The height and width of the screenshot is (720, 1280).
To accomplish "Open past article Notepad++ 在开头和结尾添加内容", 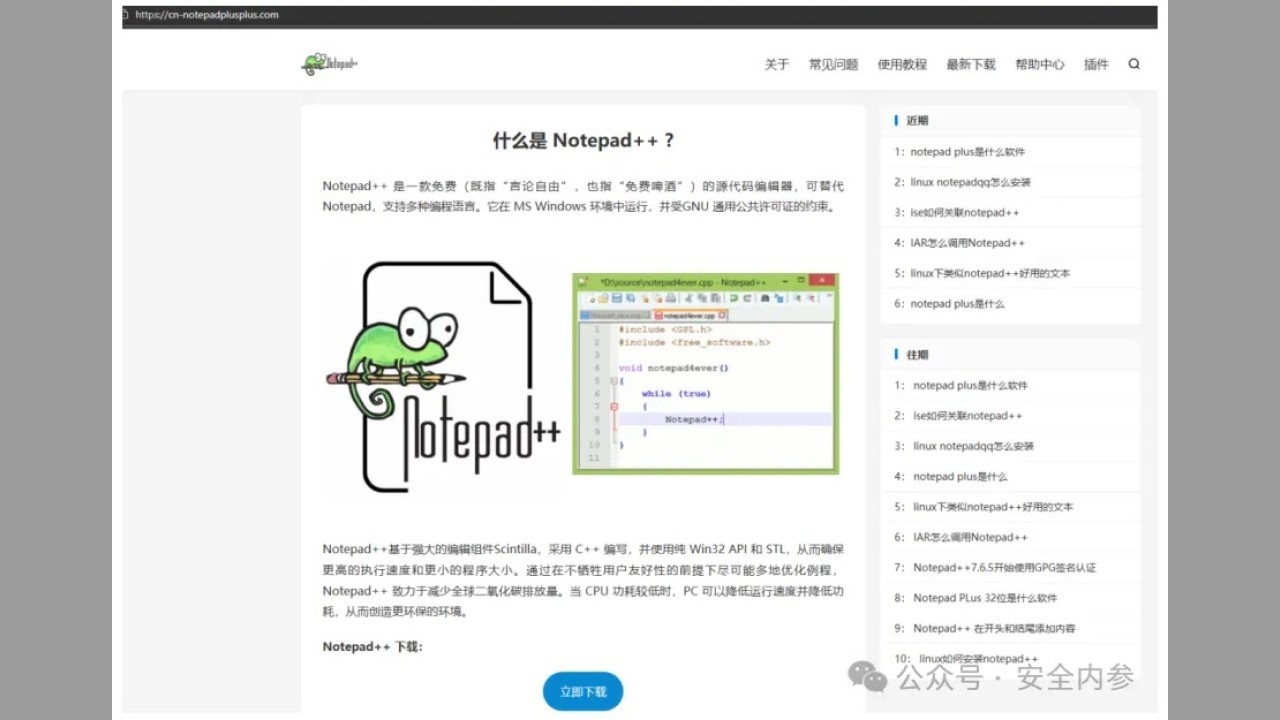I will point(994,628).
